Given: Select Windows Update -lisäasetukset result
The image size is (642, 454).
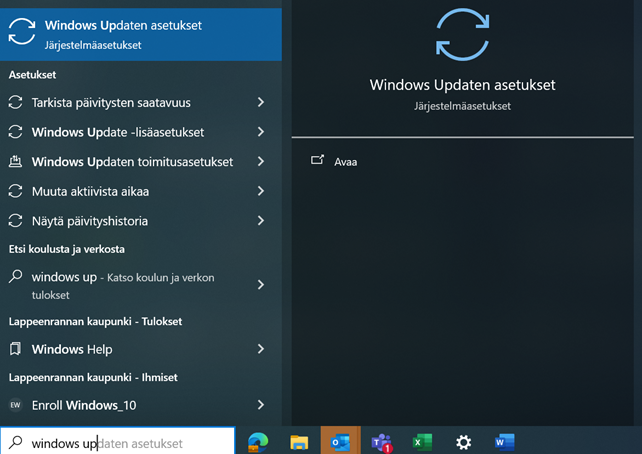Looking at the screenshot, I should pyautogui.click(x=140, y=132).
